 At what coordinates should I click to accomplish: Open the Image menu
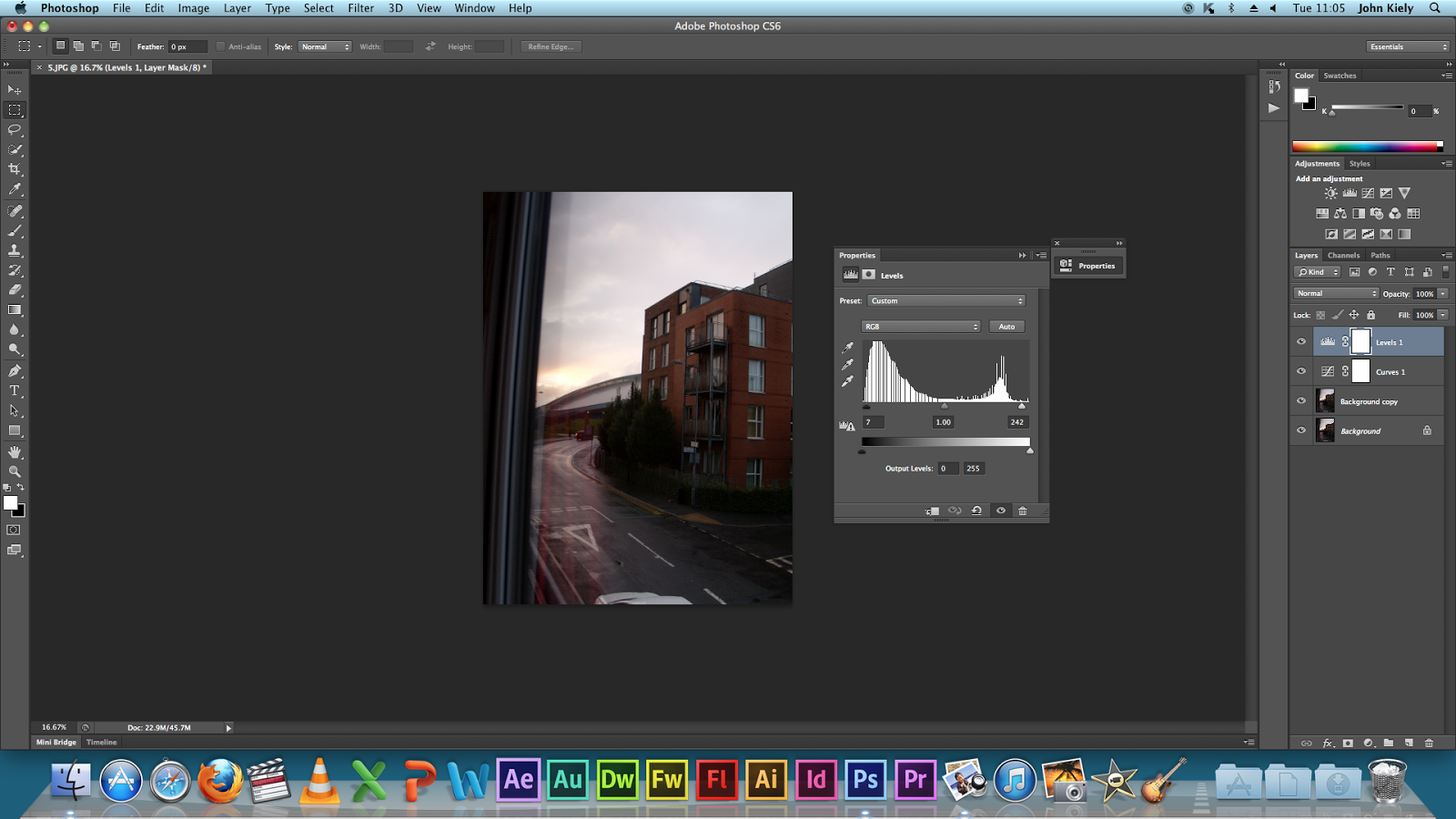(x=193, y=8)
